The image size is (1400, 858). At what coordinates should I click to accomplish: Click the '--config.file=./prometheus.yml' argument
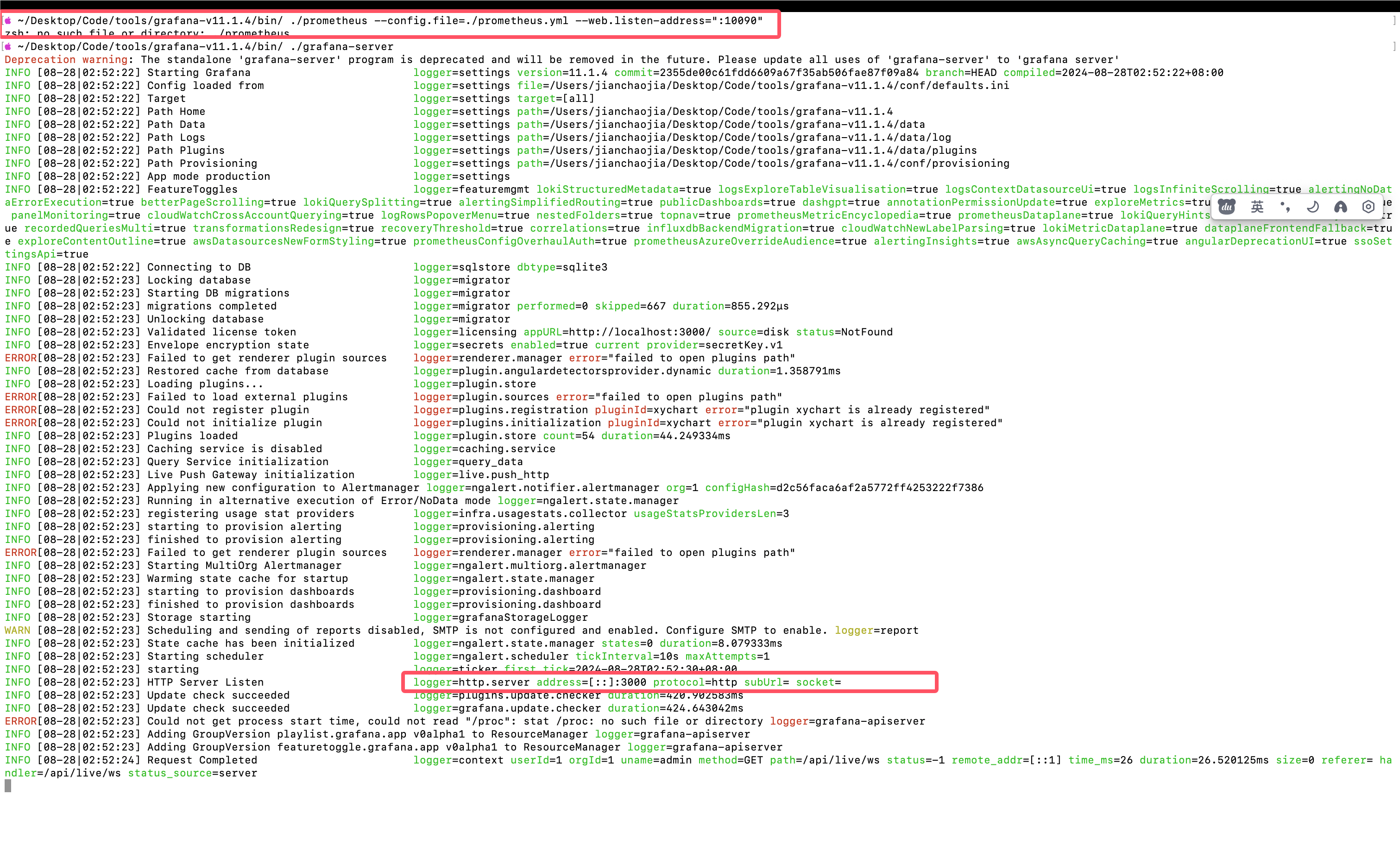[471, 20]
